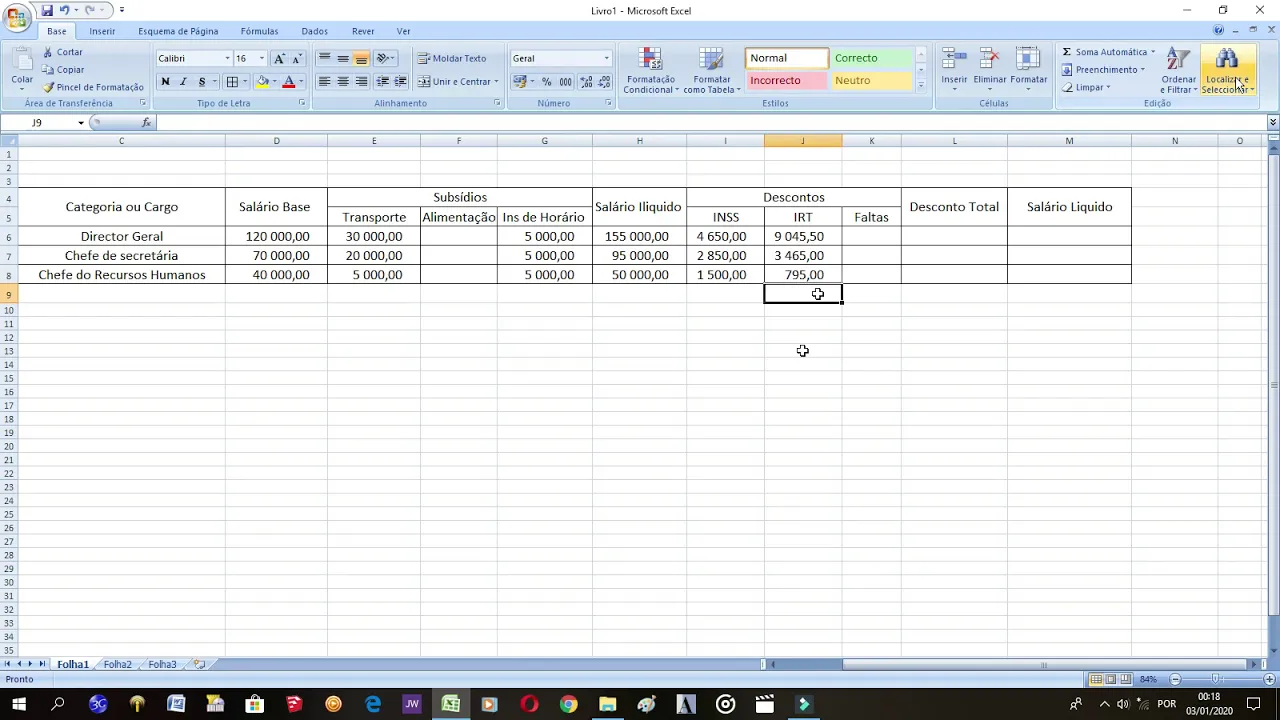This screenshot has width=1280, height=720.
Task: Open the Limpar clear dropdown
Action: [1086, 87]
